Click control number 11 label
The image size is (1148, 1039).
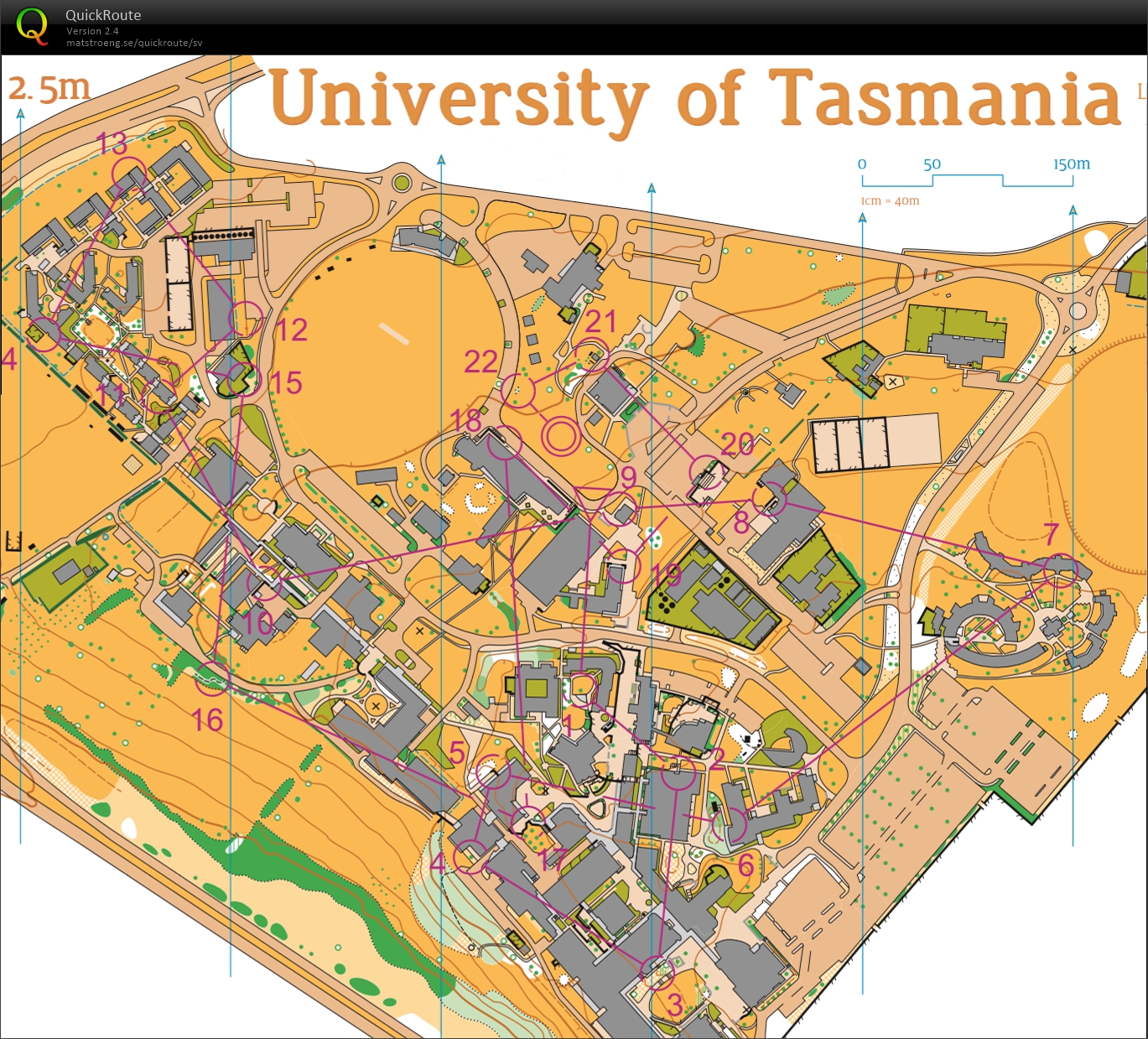(x=111, y=396)
